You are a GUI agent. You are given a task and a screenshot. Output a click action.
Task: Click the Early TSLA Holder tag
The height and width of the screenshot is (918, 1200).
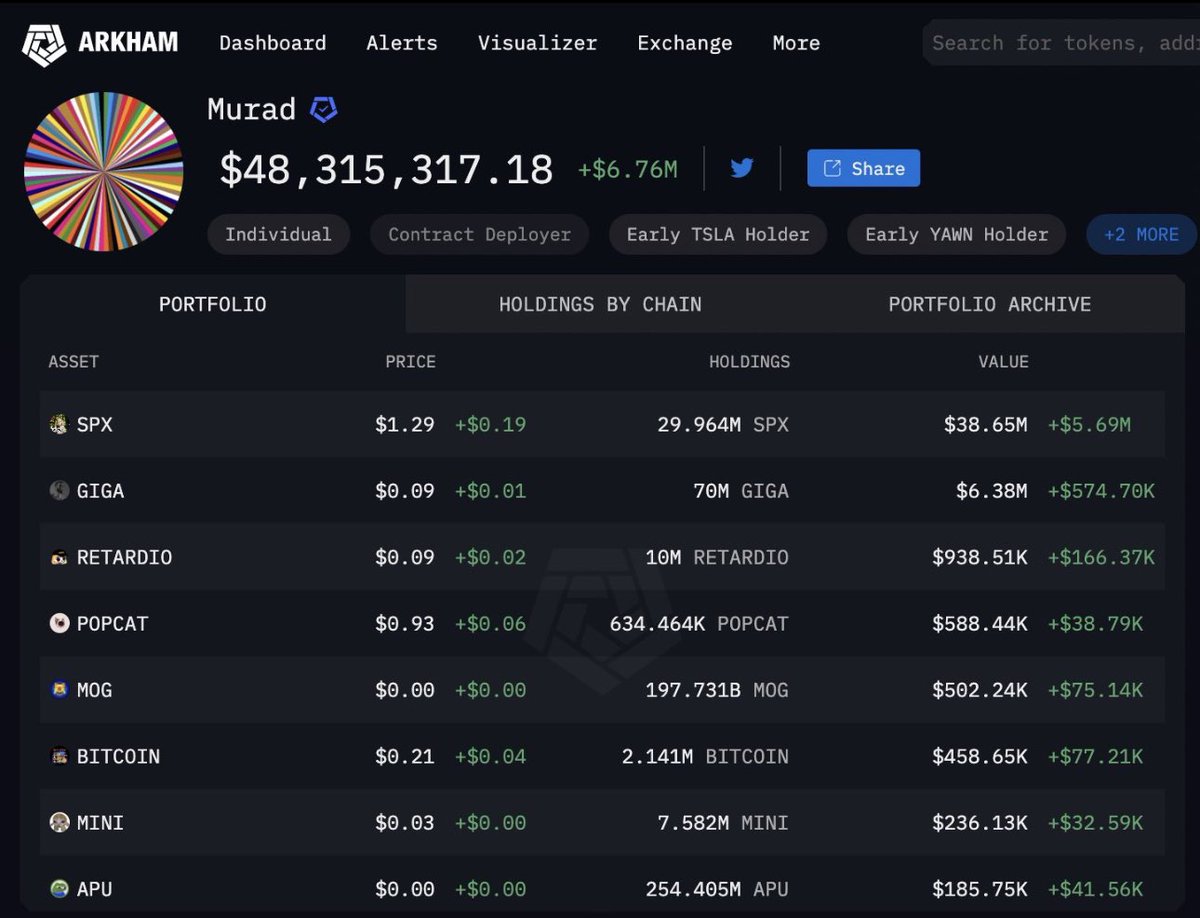point(718,235)
